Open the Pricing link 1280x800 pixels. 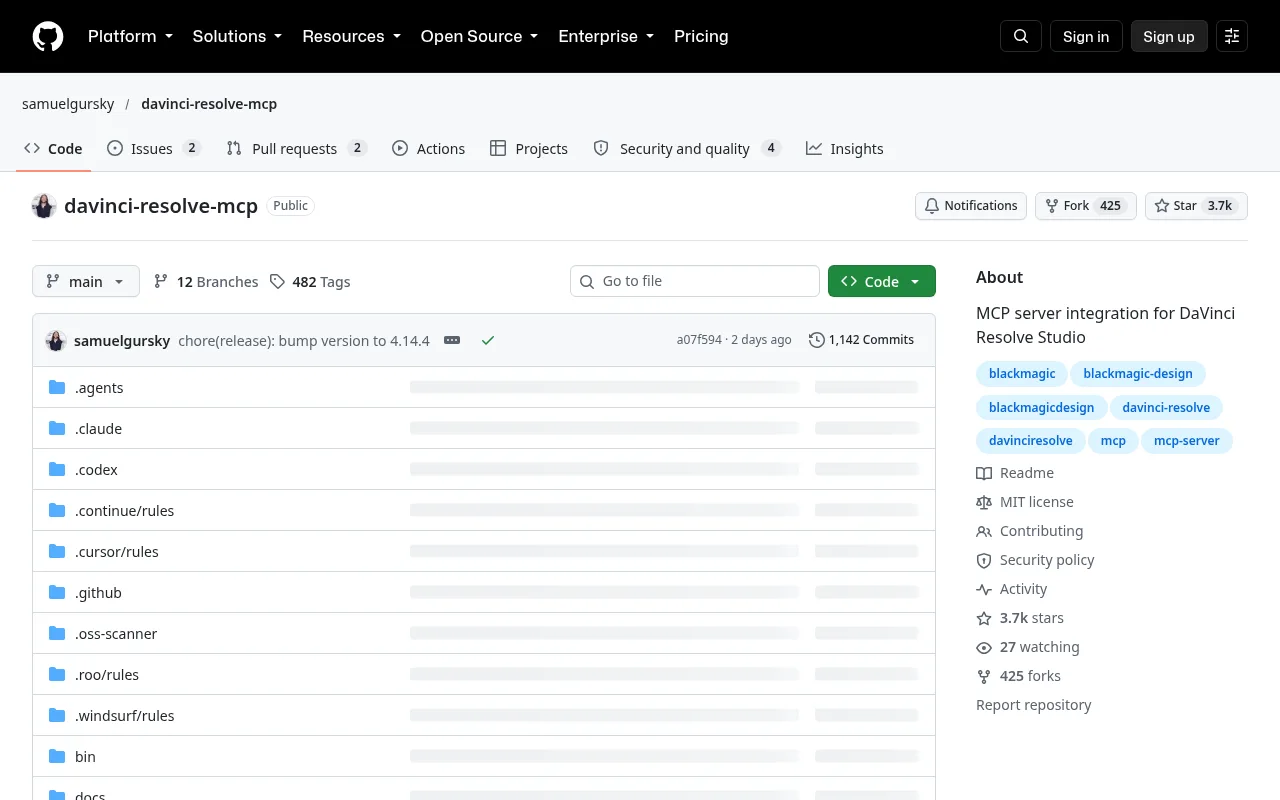point(701,36)
